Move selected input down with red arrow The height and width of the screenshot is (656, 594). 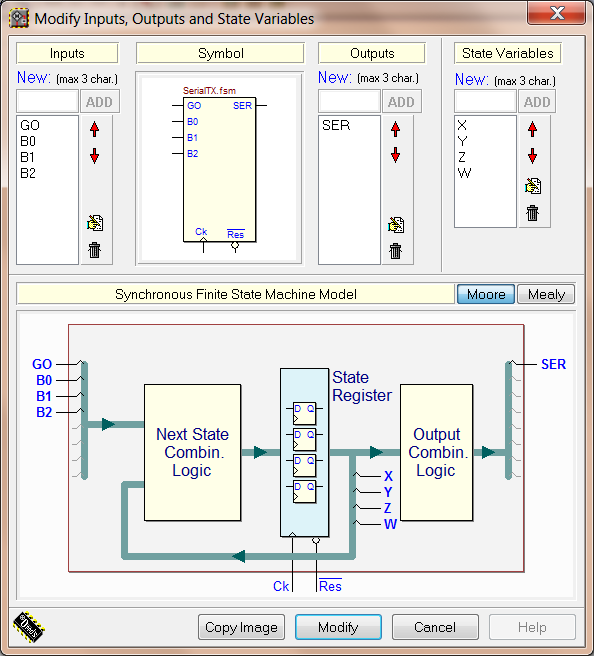(x=95, y=156)
